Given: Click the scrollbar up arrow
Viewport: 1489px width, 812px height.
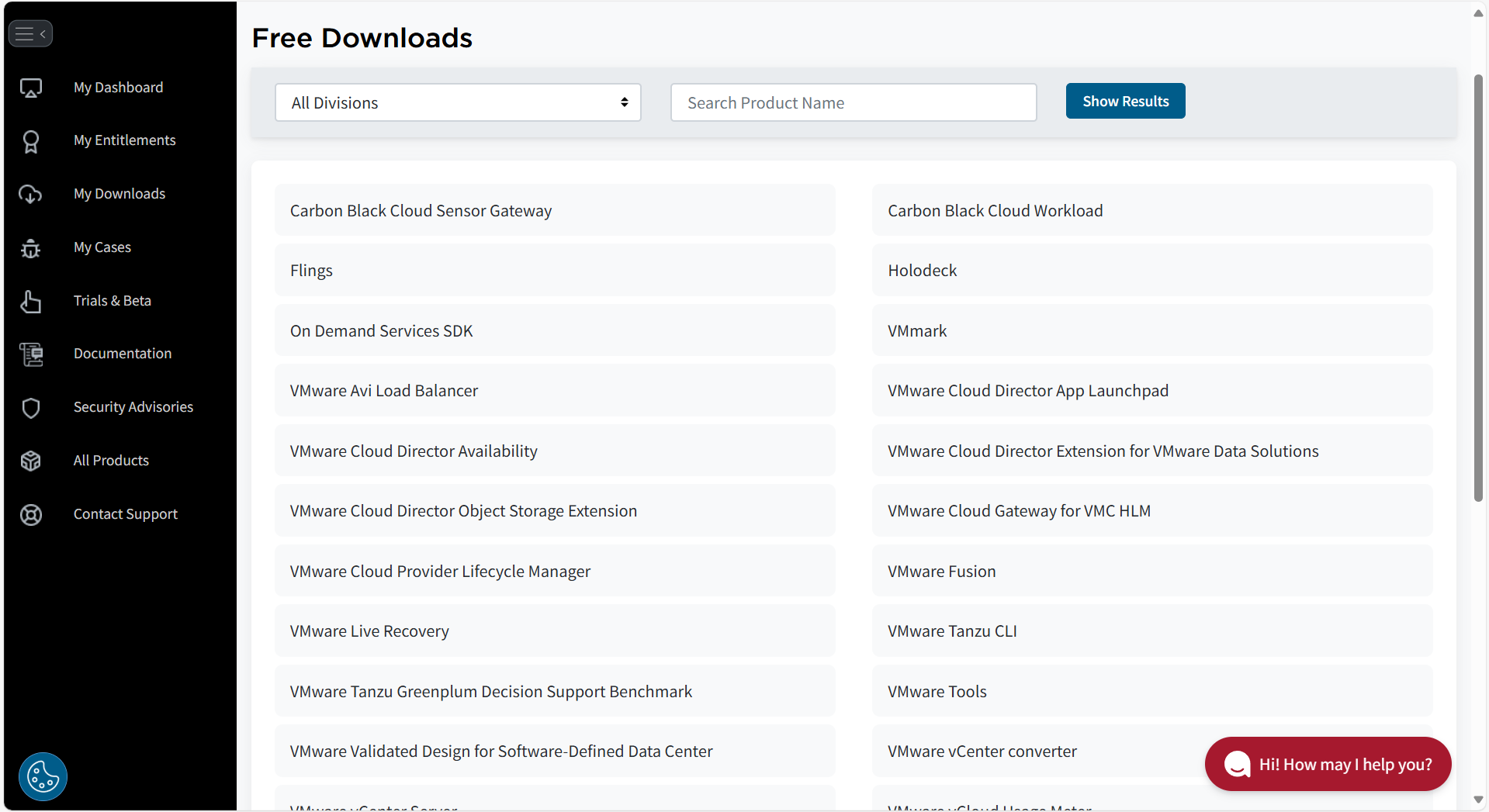Looking at the screenshot, I should pyautogui.click(x=1478, y=13).
